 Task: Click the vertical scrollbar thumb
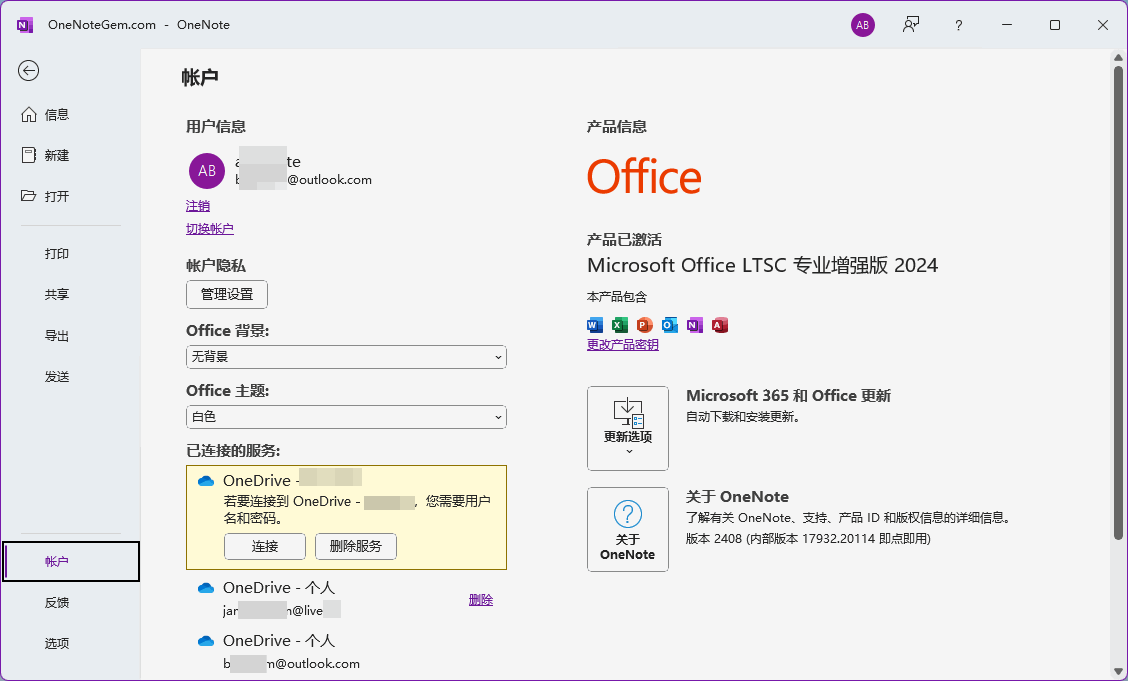[1118, 302]
